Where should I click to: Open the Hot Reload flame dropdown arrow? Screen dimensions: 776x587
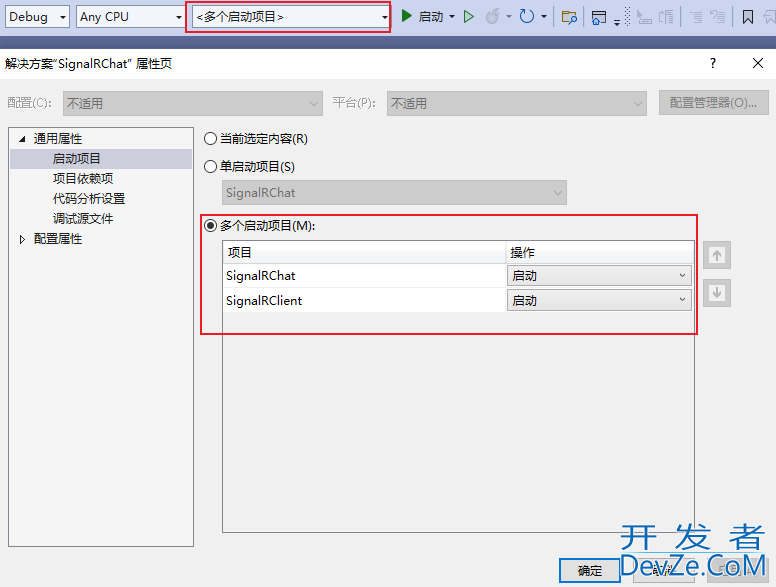pyautogui.click(x=509, y=17)
